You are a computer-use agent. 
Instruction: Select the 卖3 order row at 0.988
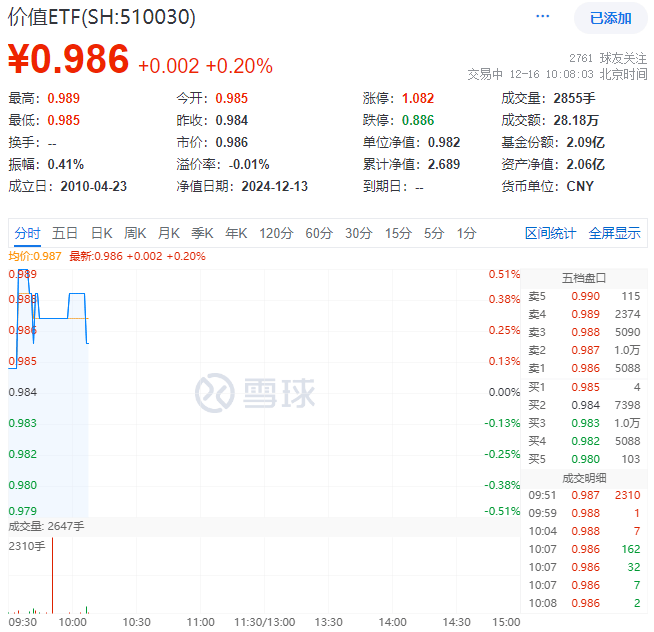(584, 332)
